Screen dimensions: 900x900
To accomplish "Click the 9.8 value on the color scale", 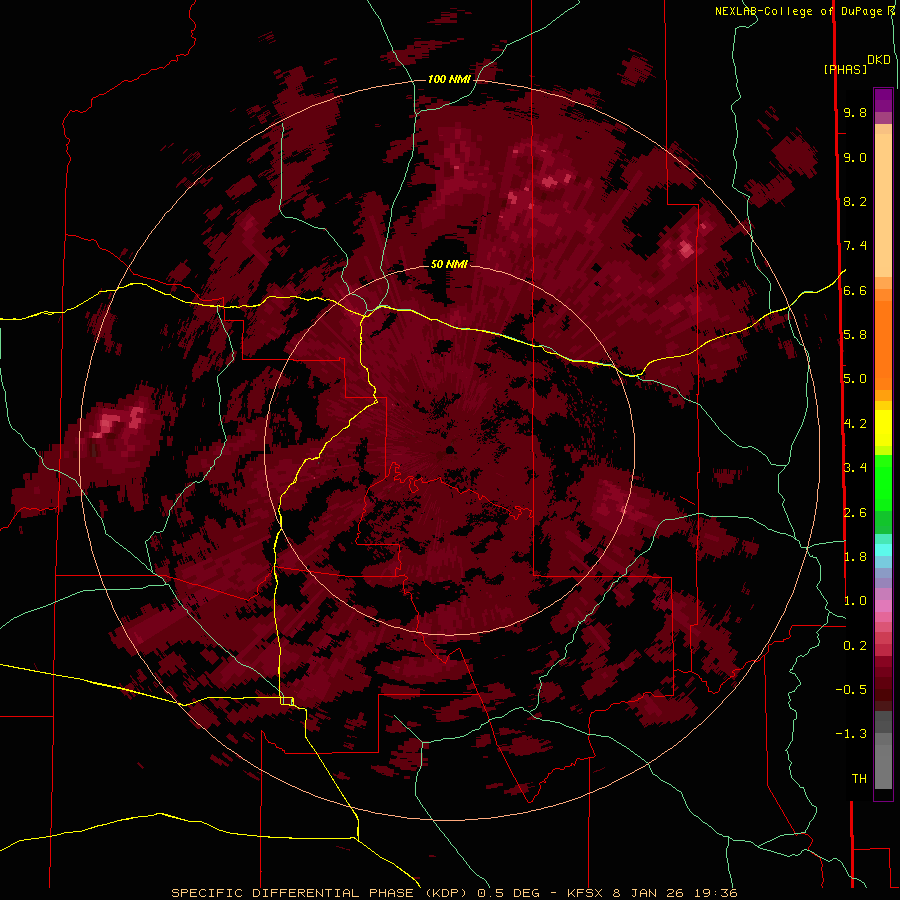I will pos(855,113).
